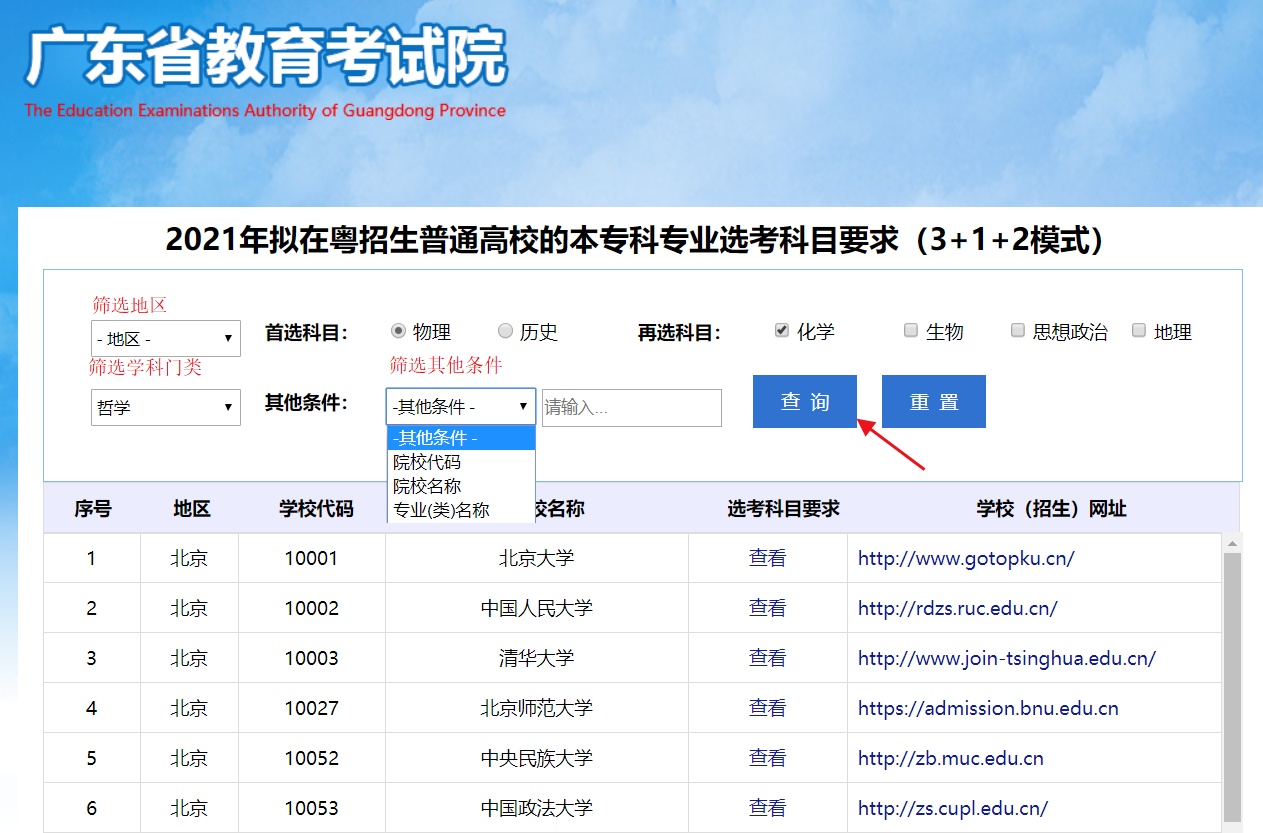This screenshot has height=833, width=1263.
Task: Select the 历史 radio button
Action: tap(505, 331)
